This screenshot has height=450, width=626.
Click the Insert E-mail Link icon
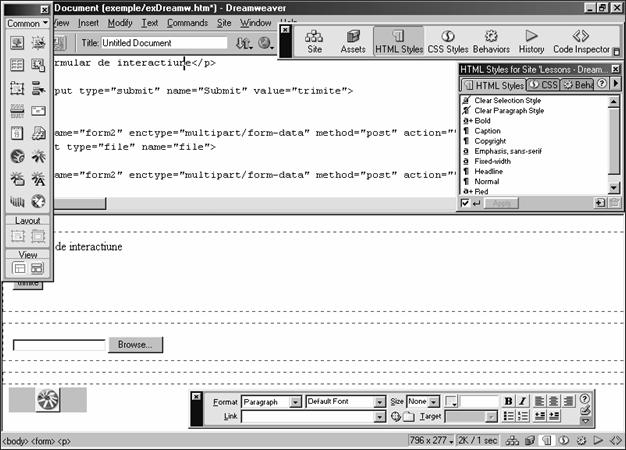click(x=38, y=111)
